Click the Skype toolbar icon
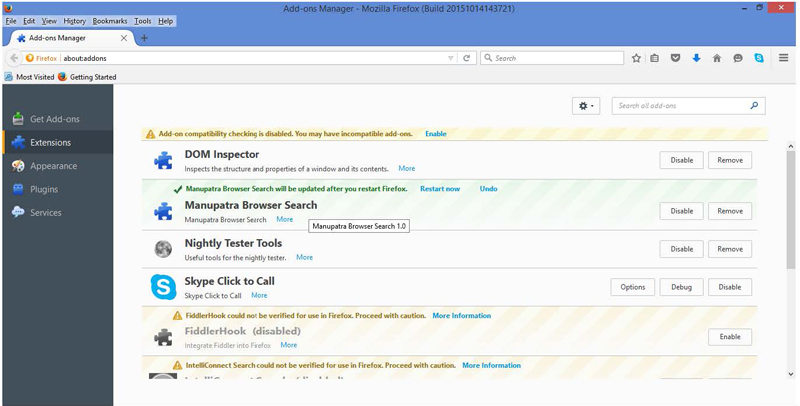Image resolution: width=800 pixels, height=406 pixels. coord(759,58)
